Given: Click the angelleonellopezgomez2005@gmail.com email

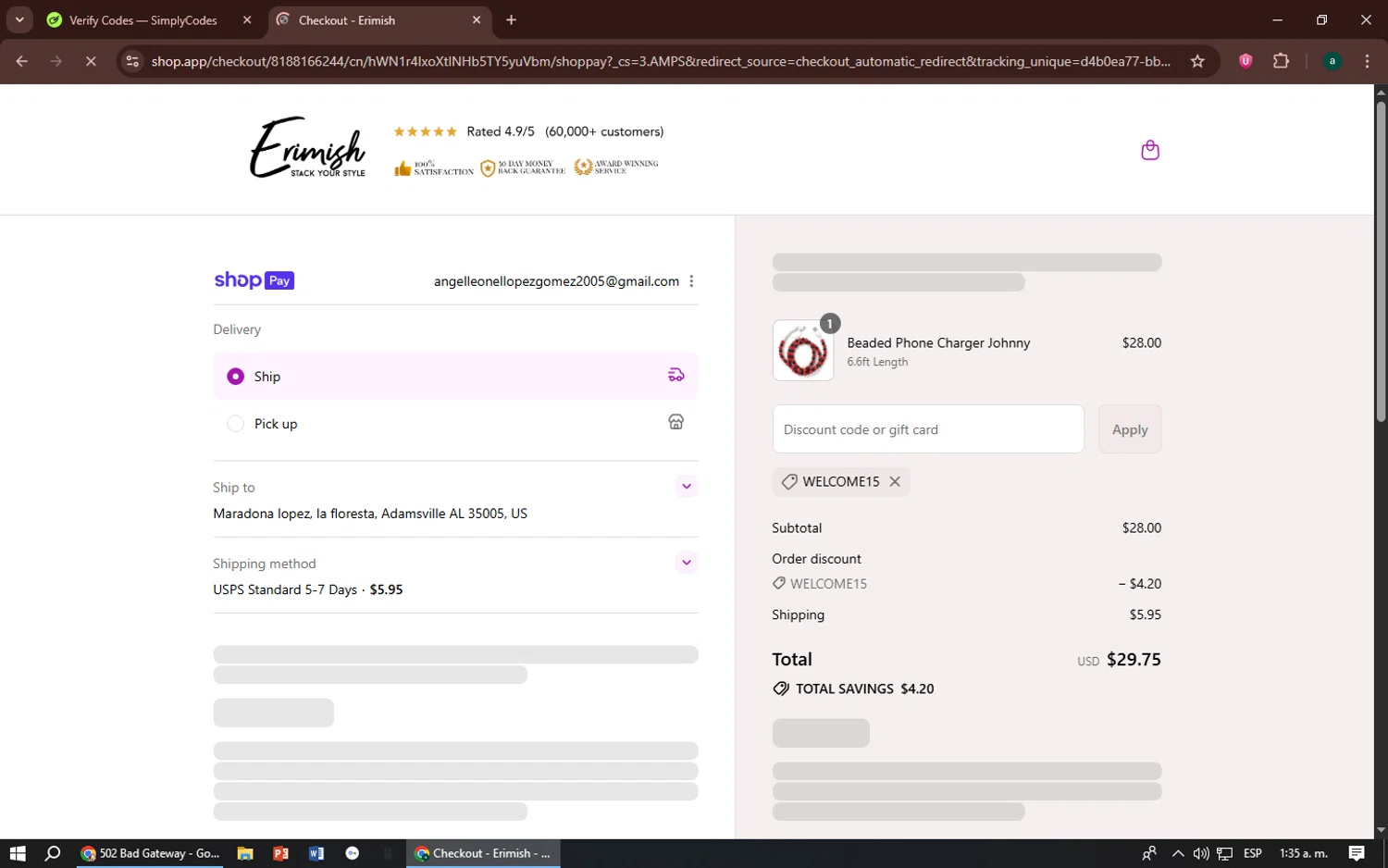Looking at the screenshot, I should [556, 281].
